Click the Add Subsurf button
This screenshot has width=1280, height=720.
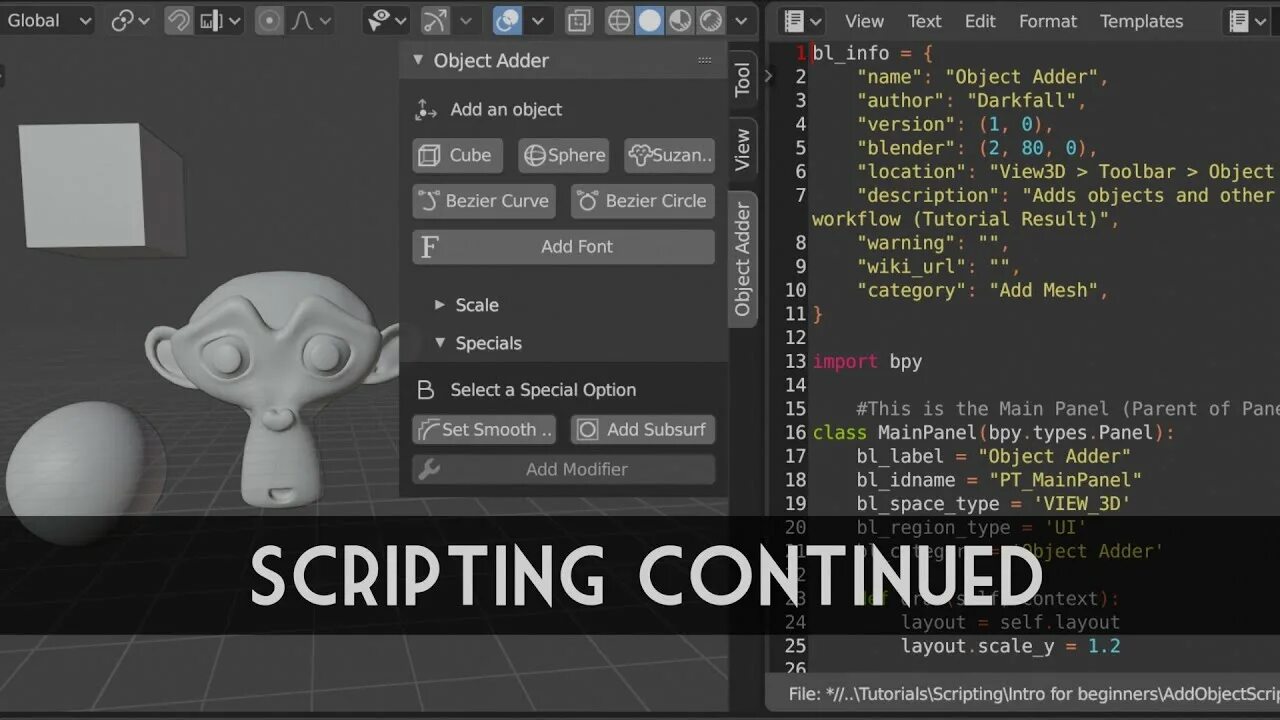pyautogui.click(x=643, y=430)
